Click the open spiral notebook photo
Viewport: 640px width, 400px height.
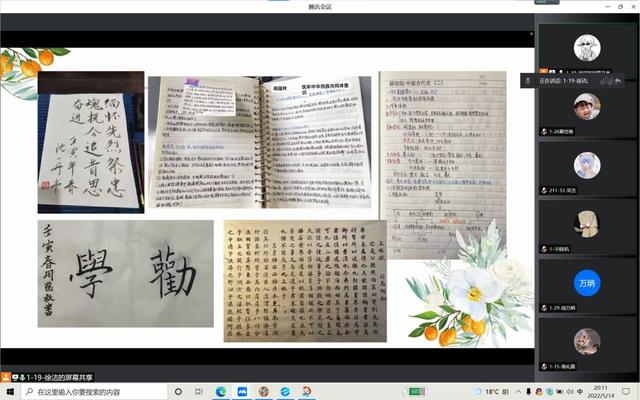pyautogui.click(x=259, y=140)
